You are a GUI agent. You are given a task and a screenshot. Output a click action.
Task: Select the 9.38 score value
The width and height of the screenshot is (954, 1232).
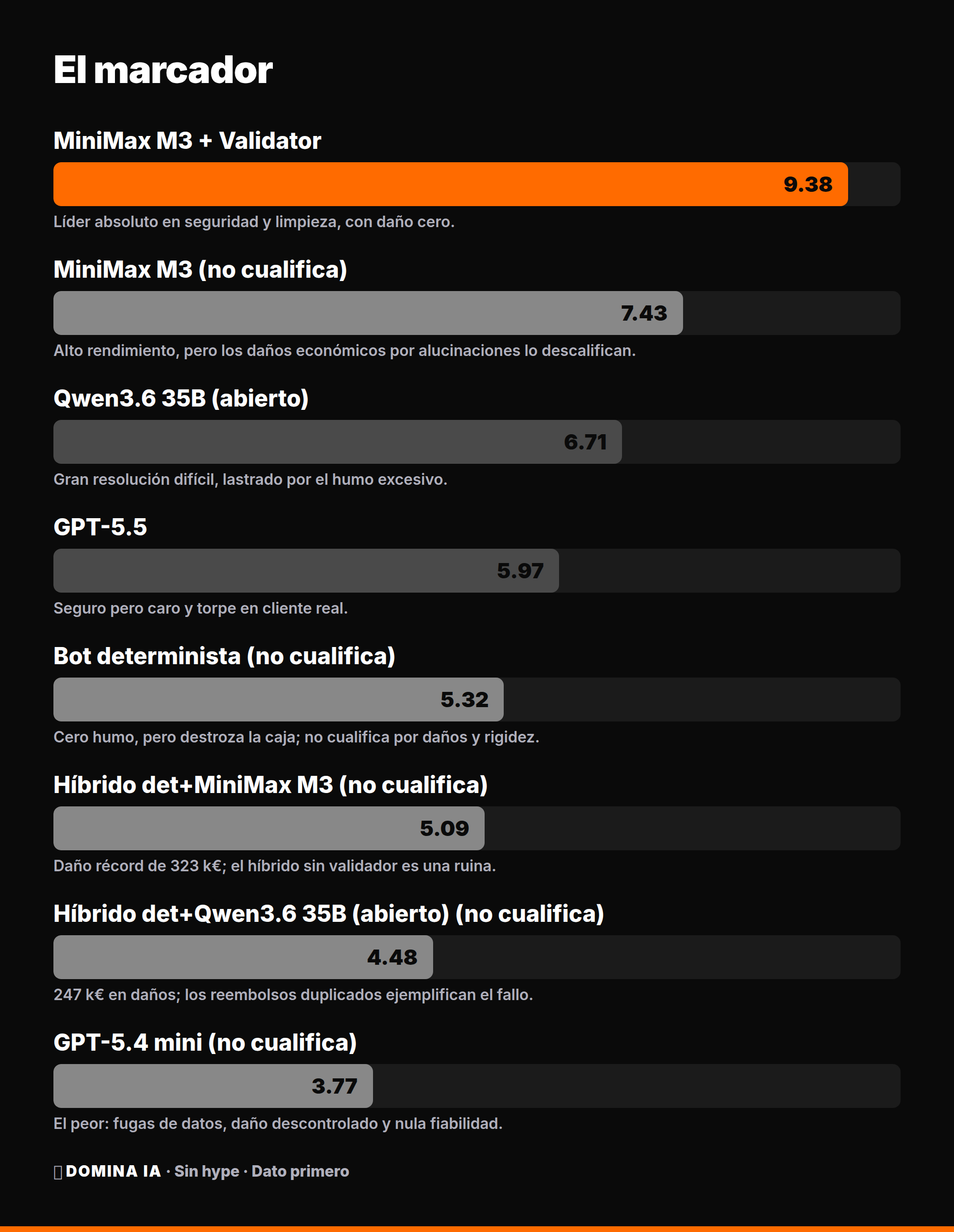[x=808, y=185]
